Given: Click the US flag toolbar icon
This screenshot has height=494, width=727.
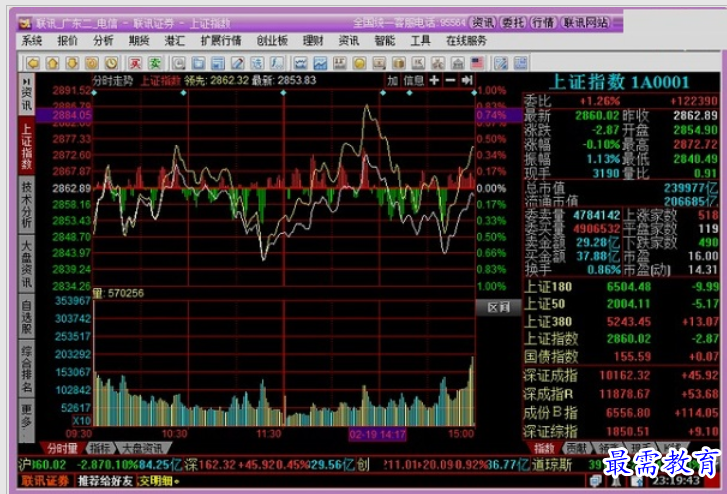Looking at the screenshot, I should 477,63.
